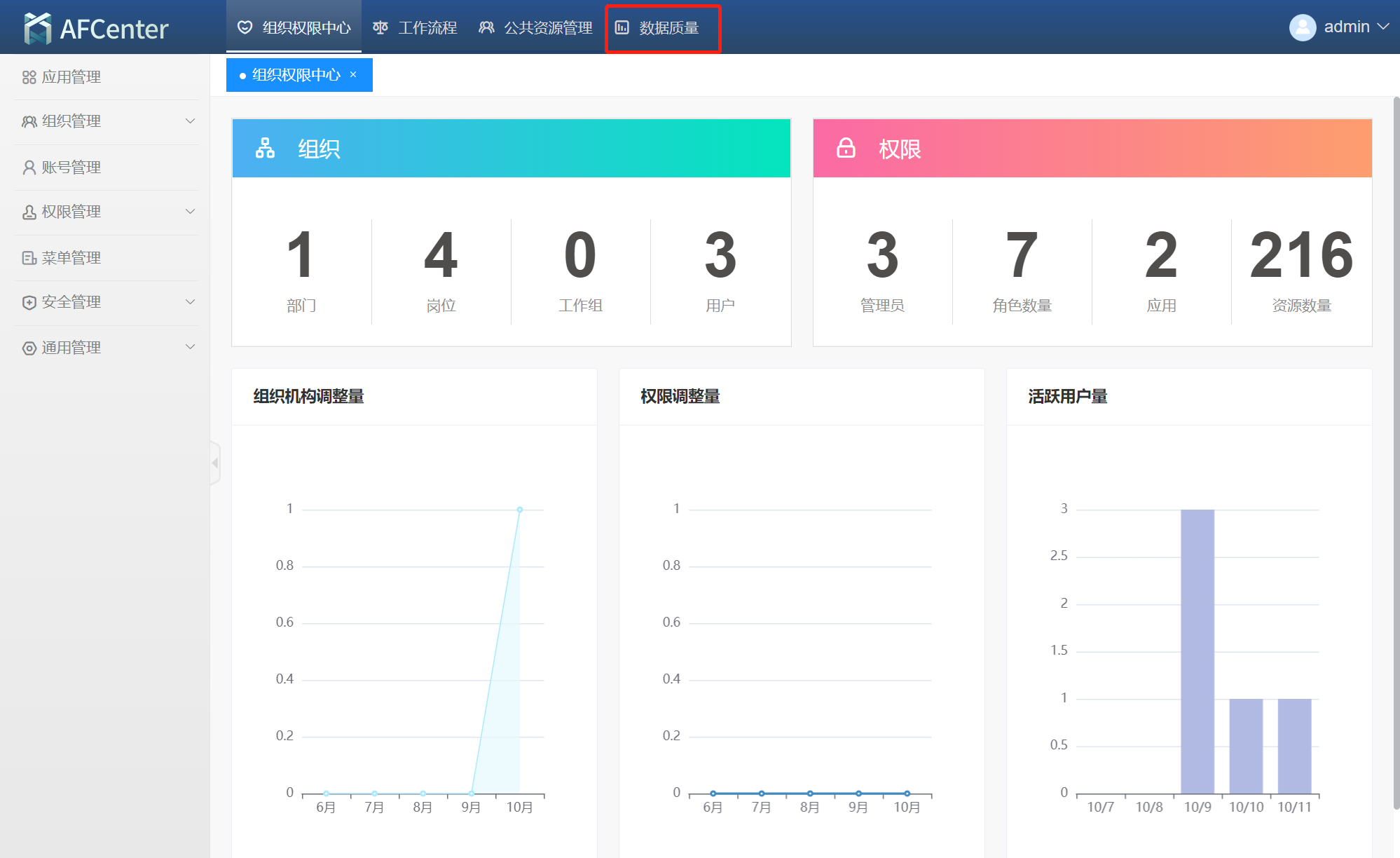Expand the 权限管理 submenu chevron
Screen dimensions: 1400x858
click(x=190, y=212)
